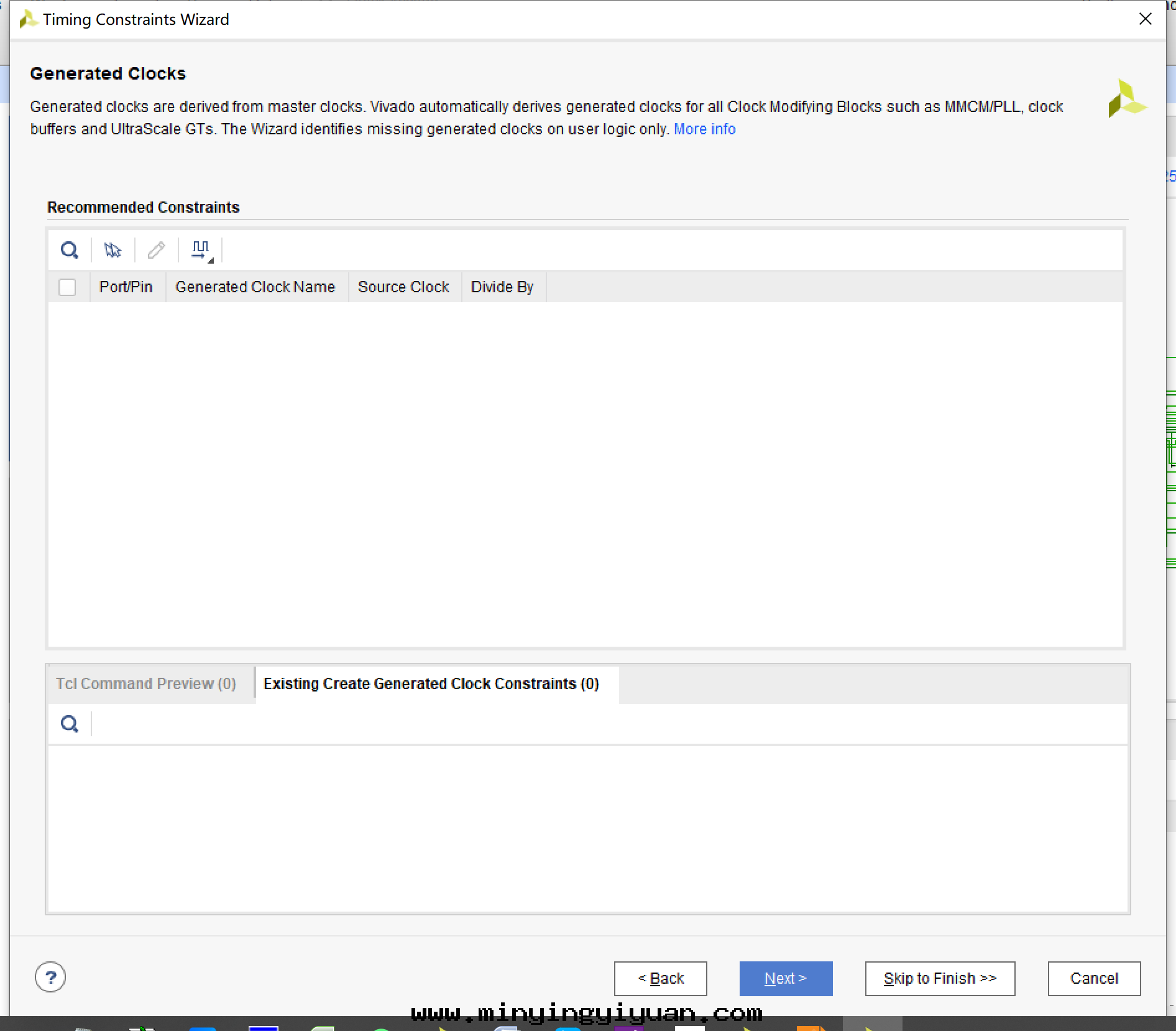Open help with the question mark button
1176x1031 pixels.
click(x=50, y=978)
